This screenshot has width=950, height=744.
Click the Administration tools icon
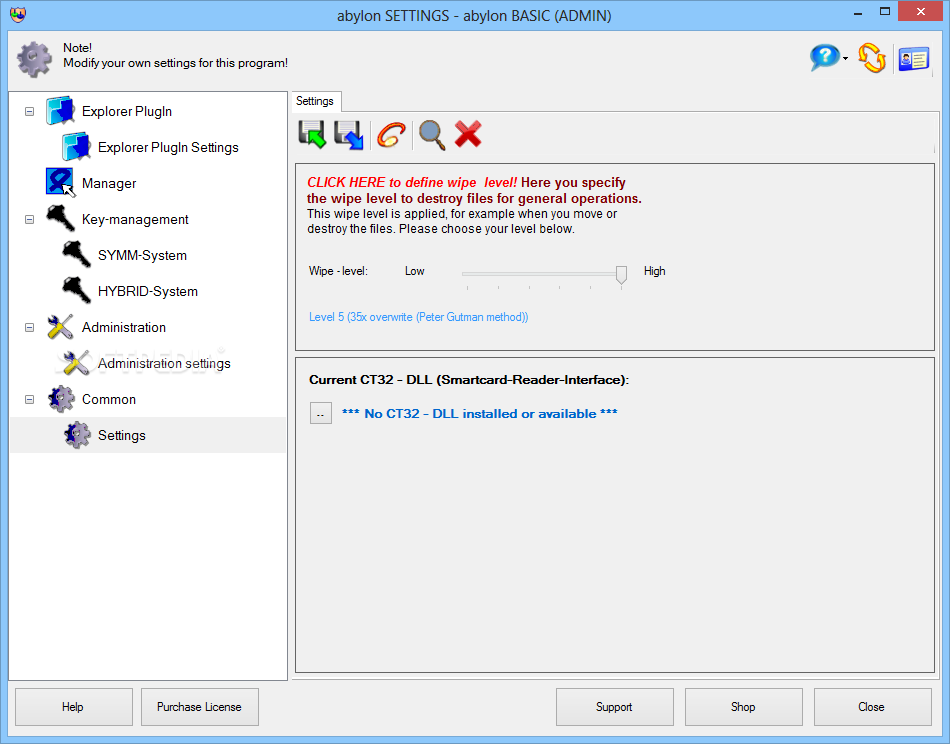[60, 327]
